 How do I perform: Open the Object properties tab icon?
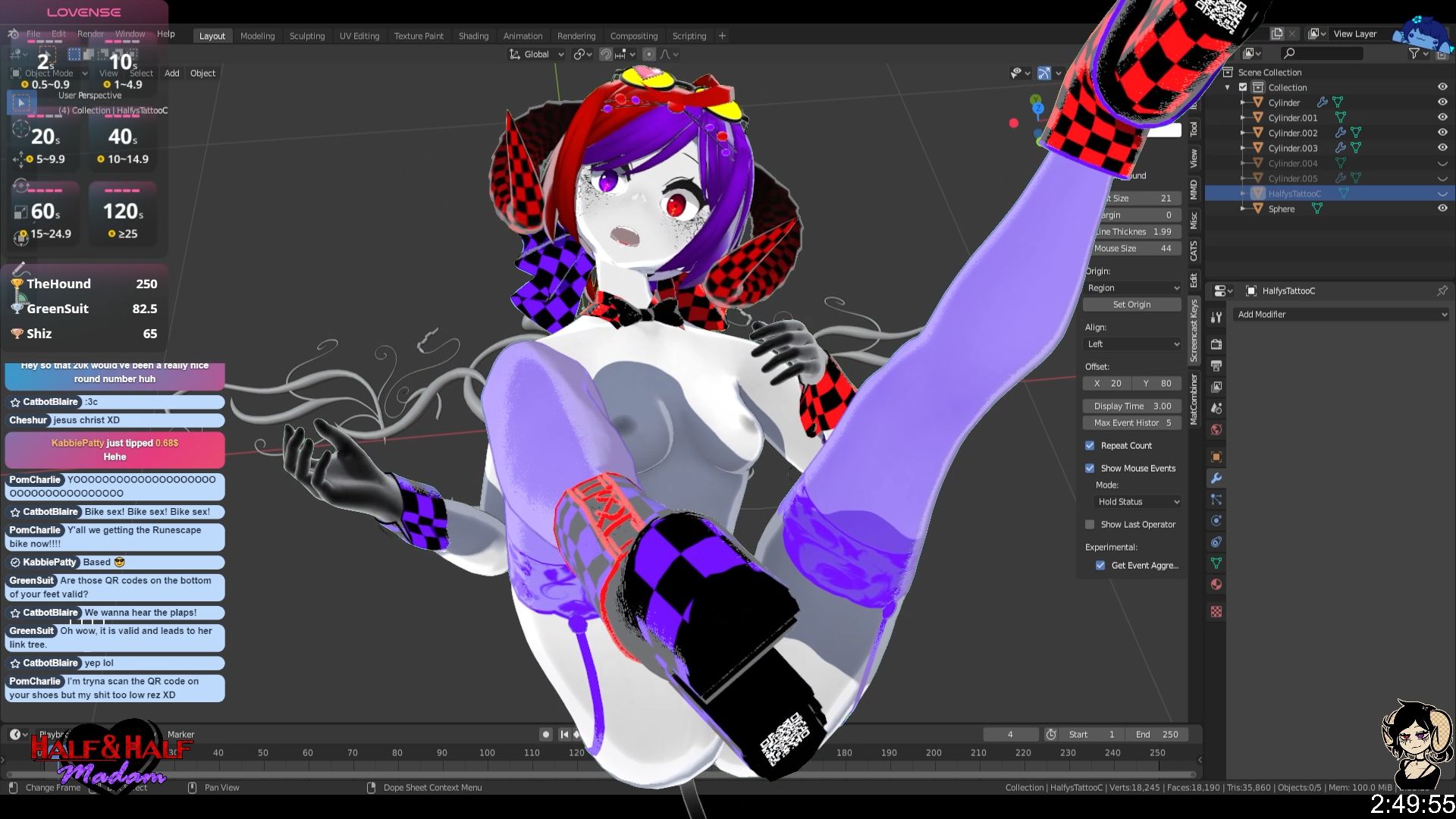[x=1216, y=457]
